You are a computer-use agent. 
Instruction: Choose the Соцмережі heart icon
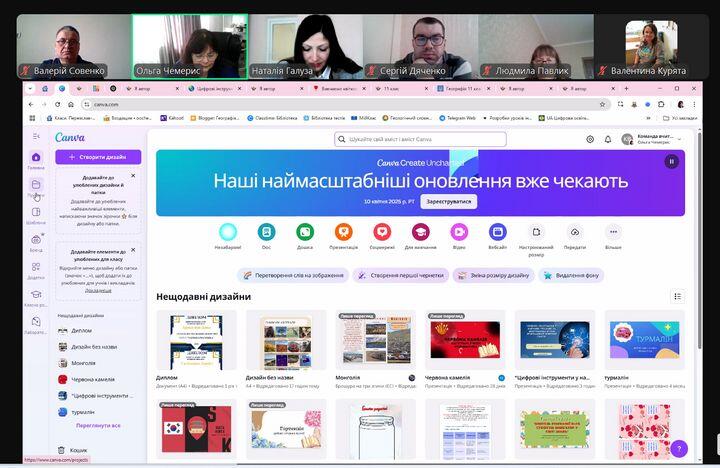pos(382,232)
